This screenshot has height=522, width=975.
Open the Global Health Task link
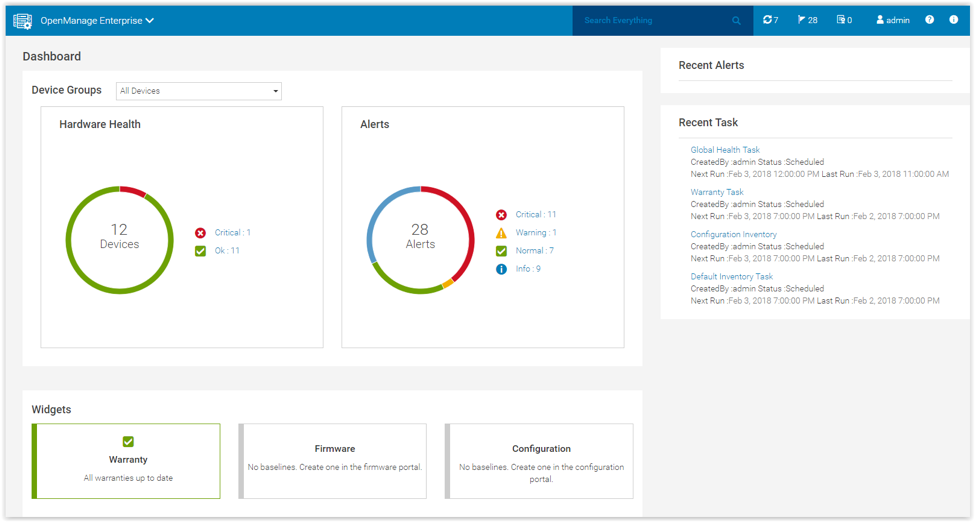point(725,150)
